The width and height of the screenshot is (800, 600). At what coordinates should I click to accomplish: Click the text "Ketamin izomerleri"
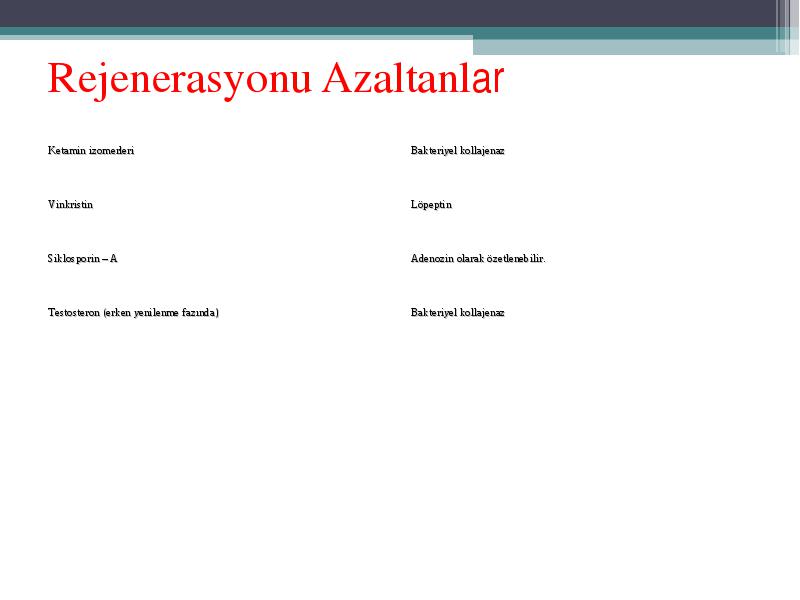pyautogui.click(x=91, y=151)
